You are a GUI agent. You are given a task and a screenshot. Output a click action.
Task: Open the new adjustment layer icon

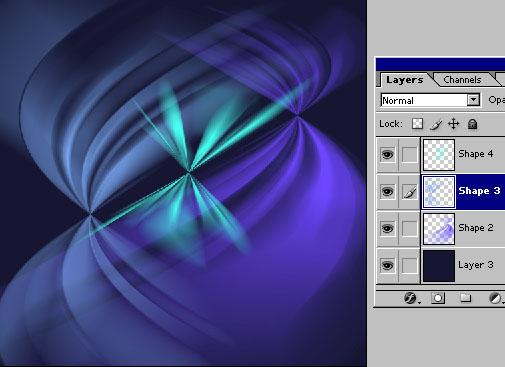pyautogui.click(x=495, y=298)
